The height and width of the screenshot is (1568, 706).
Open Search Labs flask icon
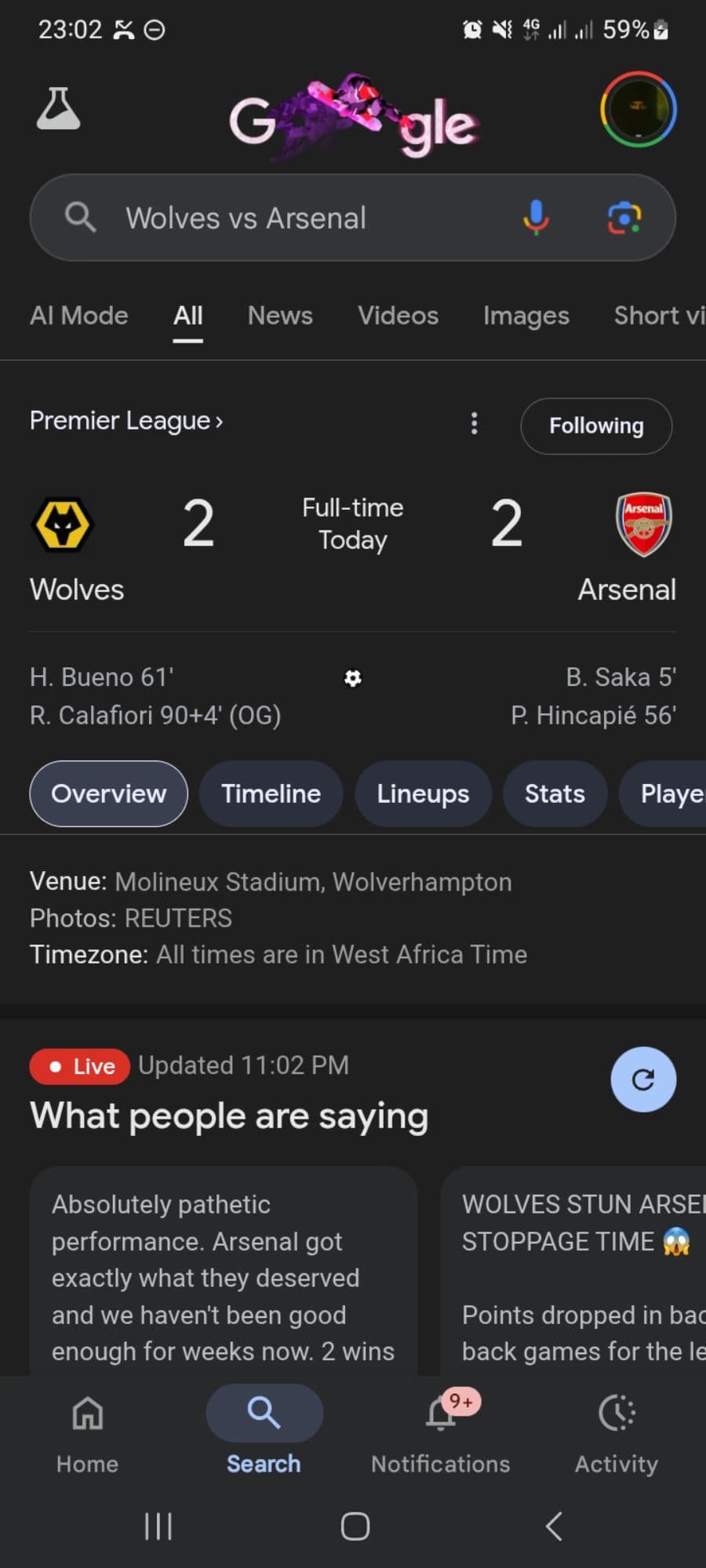(58, 109)
